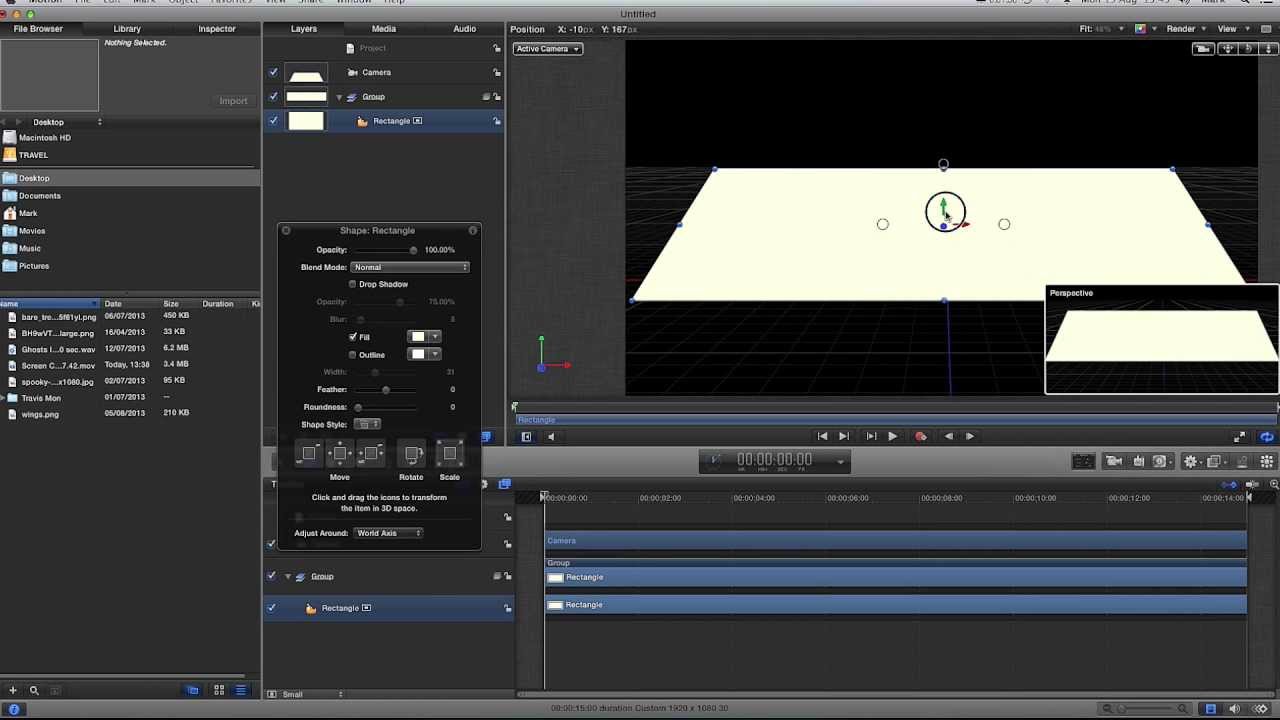Step forward one frame in transport
Image resolution: width=1280 pixels, height=720 pixels.
[970, 436]
